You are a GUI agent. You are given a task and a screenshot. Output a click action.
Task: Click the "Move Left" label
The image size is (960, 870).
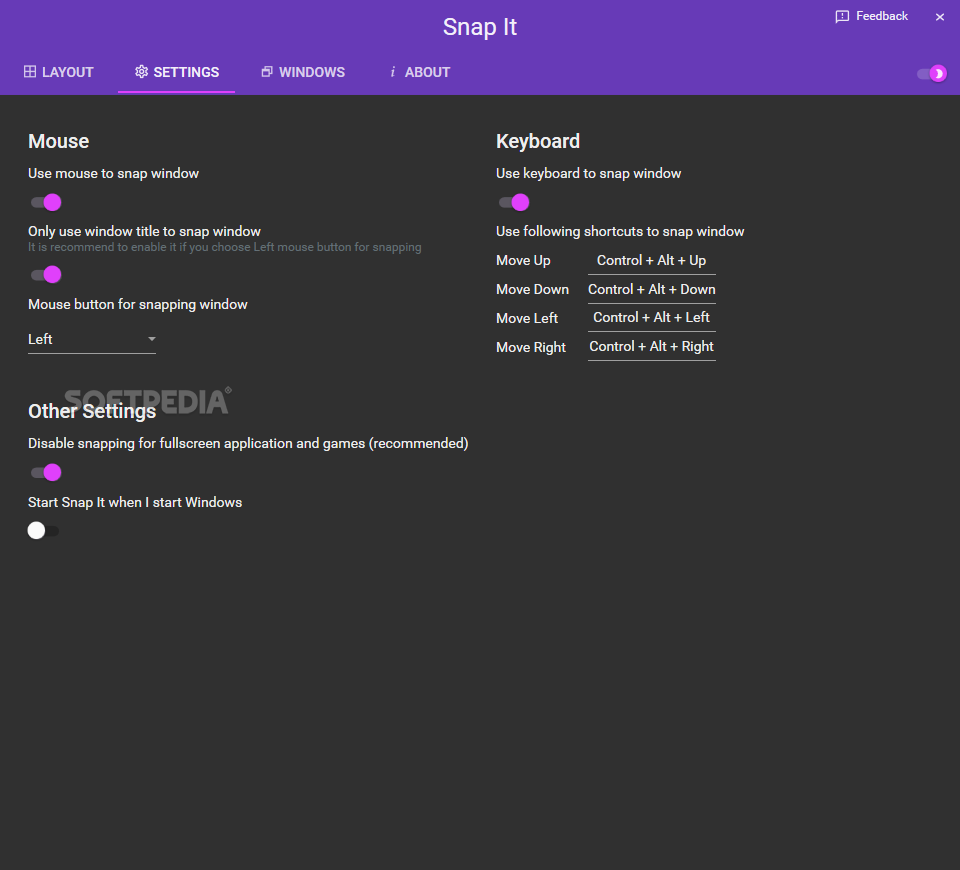pos(527,318)
